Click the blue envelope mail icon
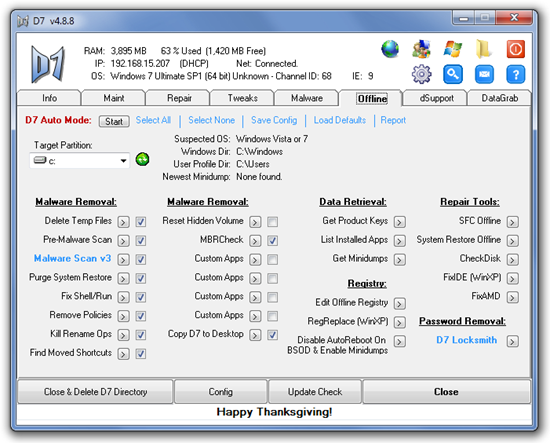Viewport: 550px width, 443px height. tap(484, 74)
